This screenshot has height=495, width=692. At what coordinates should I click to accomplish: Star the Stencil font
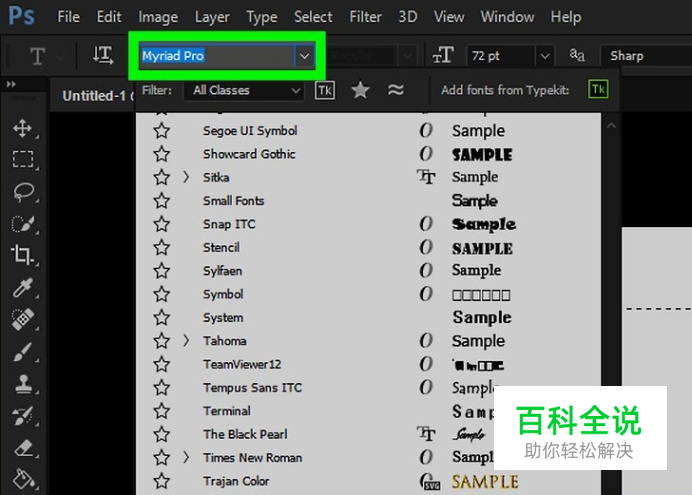click(x=162, y=248)
